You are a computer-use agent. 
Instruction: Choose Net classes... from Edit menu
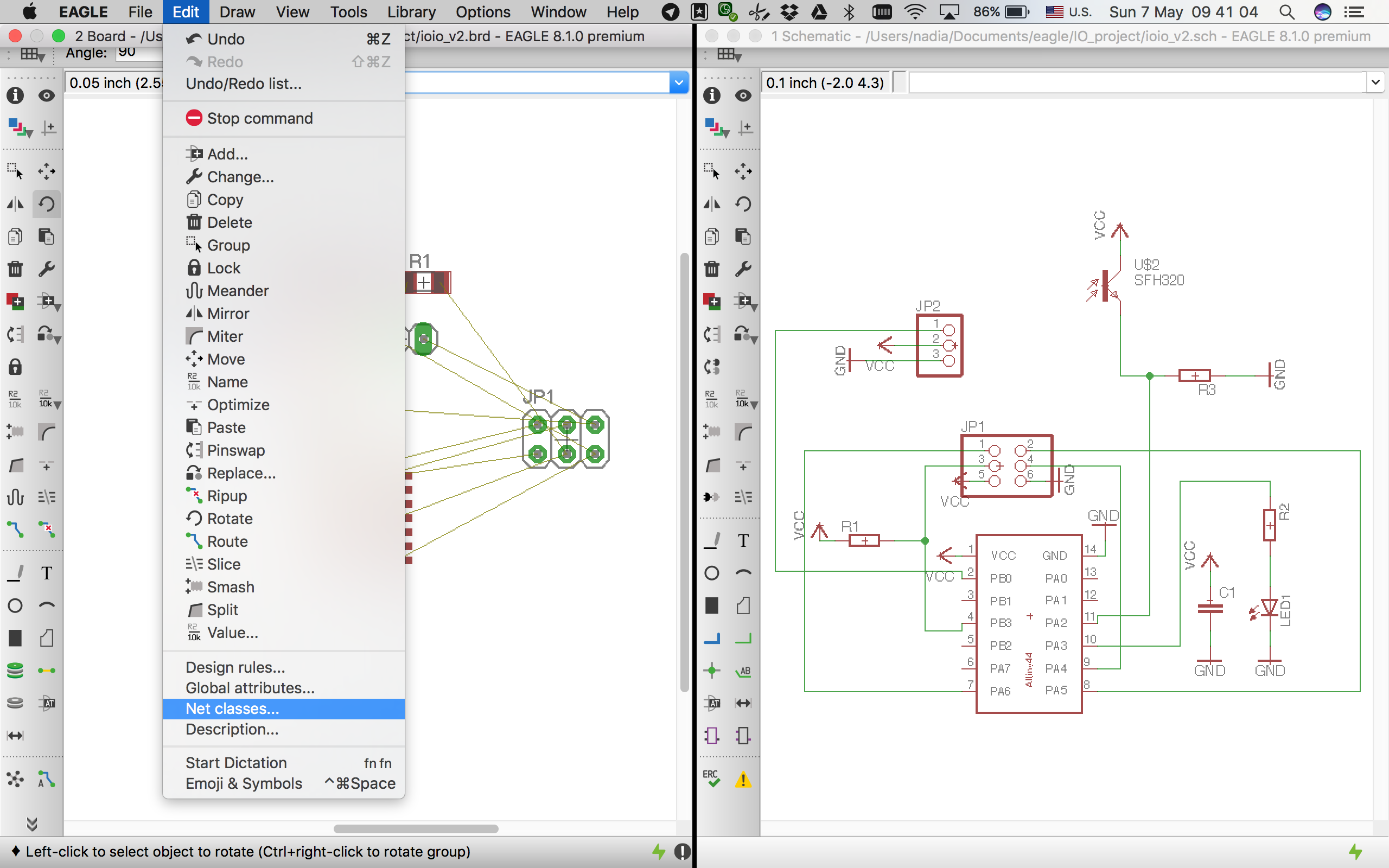coord(284,709)
